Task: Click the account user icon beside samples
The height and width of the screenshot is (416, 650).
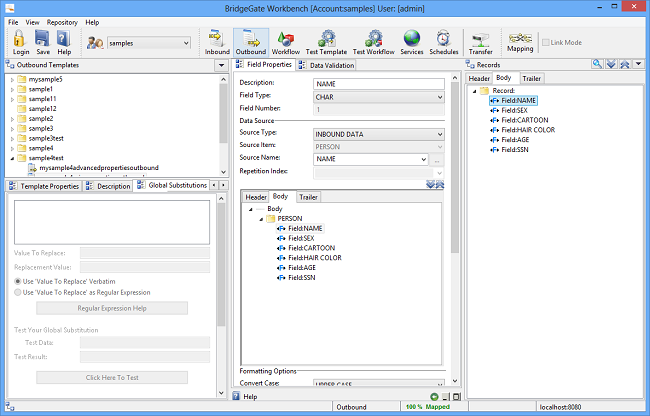Action: pos(95,42)
